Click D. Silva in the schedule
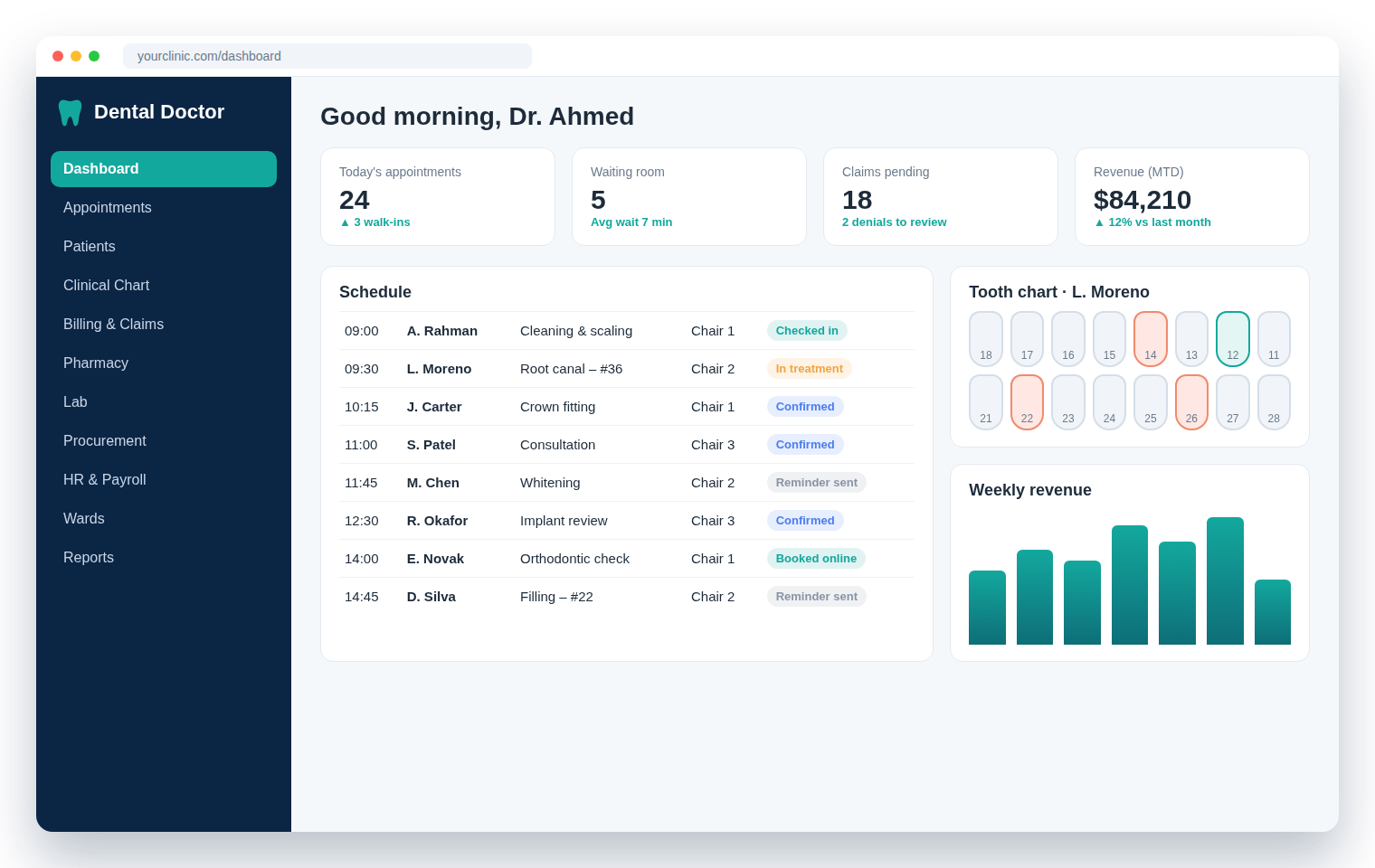1375x868 pixels. tap(431, 597)
